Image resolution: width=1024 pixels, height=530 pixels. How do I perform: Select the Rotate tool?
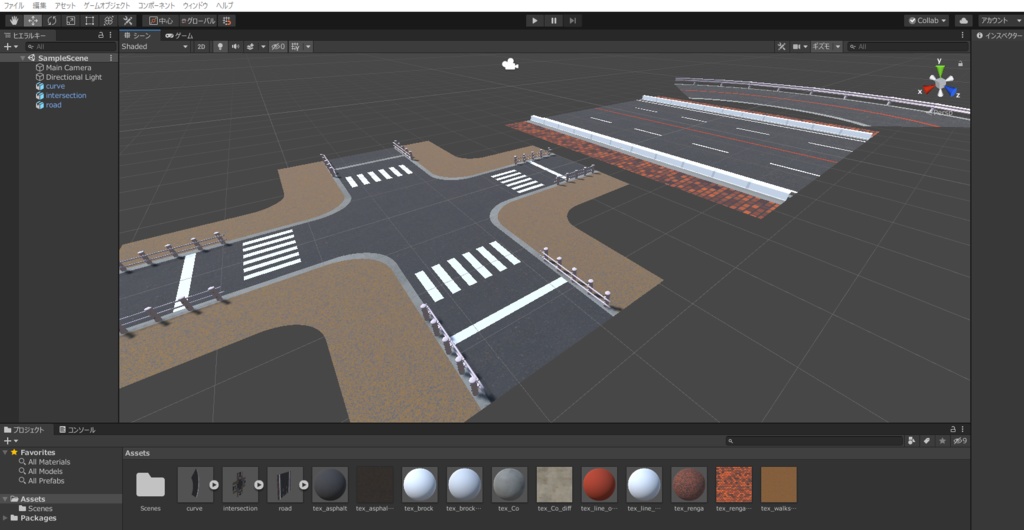tap(52, 21)
